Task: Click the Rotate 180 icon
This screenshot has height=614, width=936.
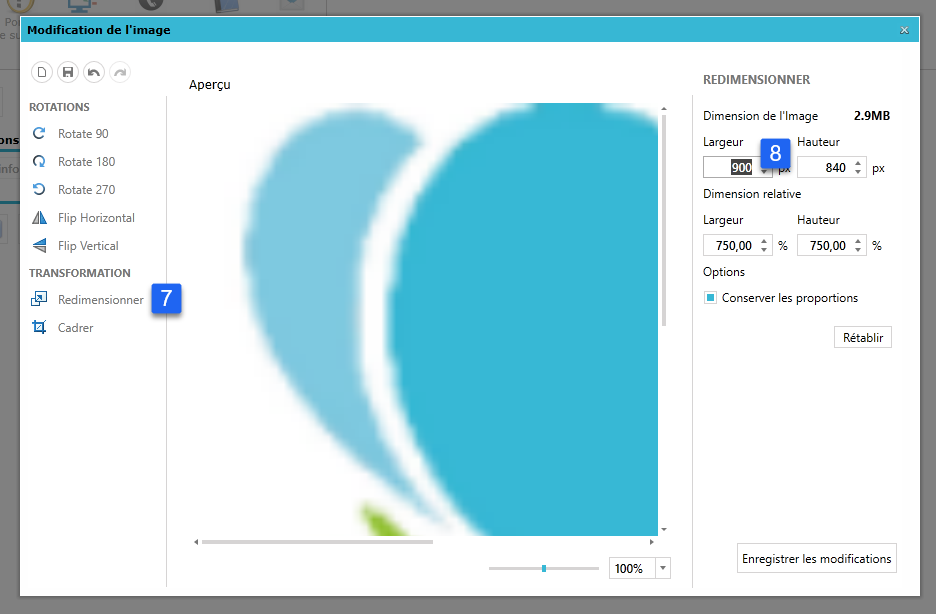Action: pos(39,162)
